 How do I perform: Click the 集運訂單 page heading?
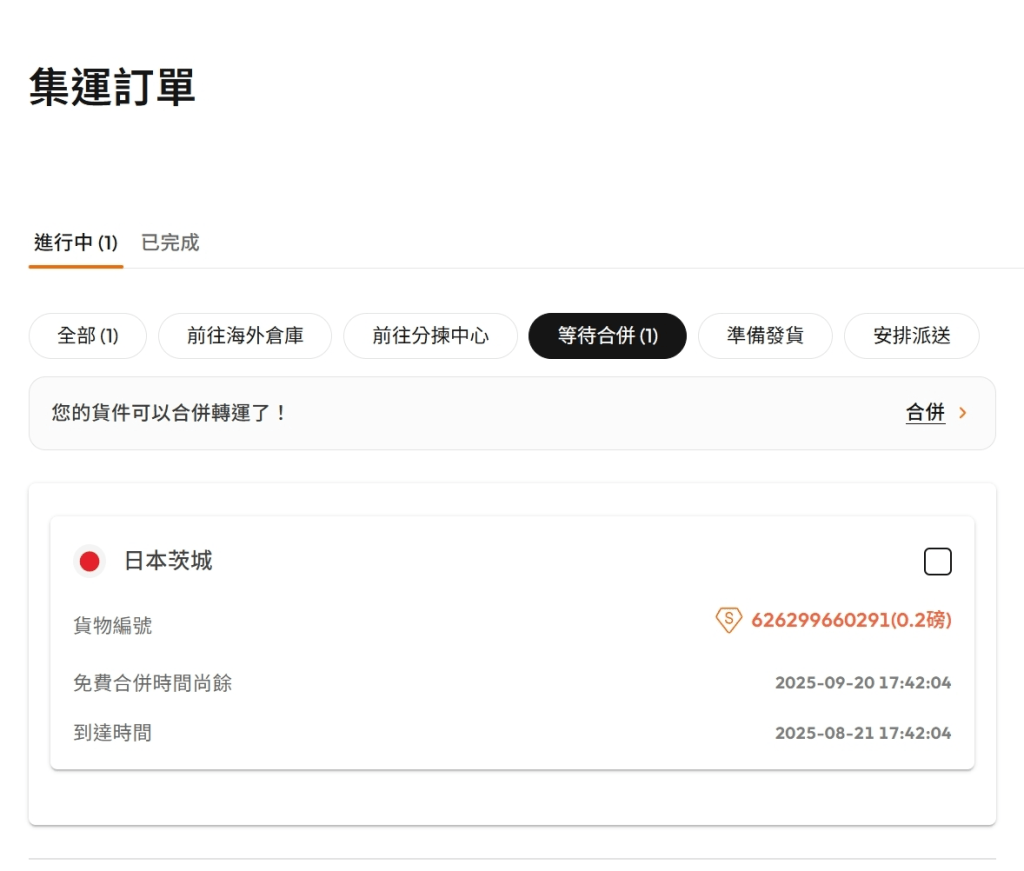(112, 87)
